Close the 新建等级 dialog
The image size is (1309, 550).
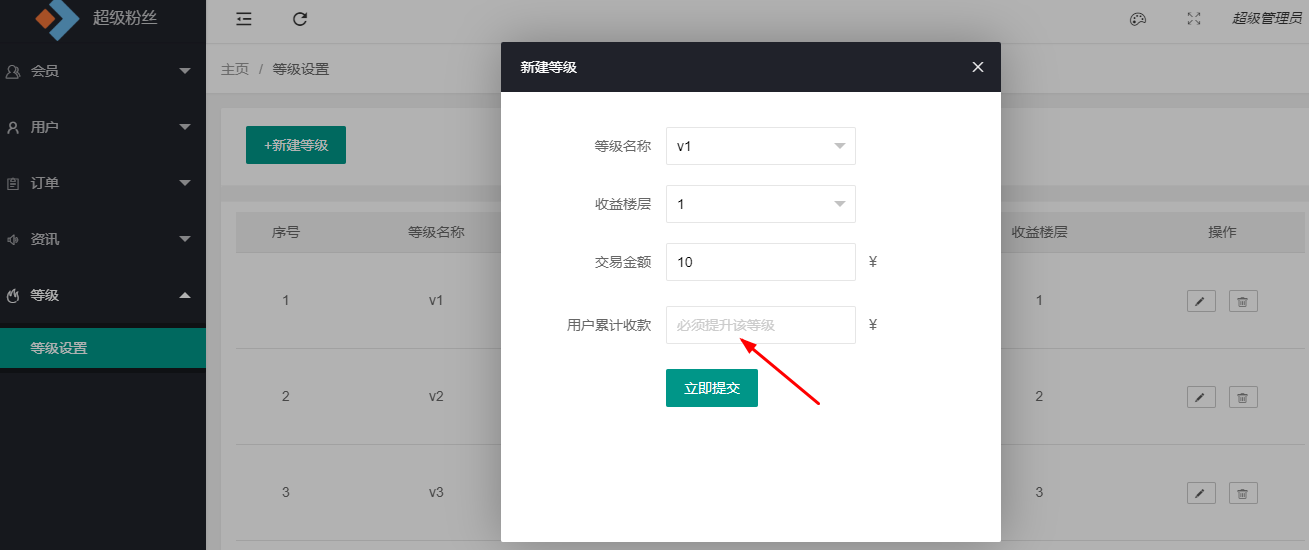[978, 67]
